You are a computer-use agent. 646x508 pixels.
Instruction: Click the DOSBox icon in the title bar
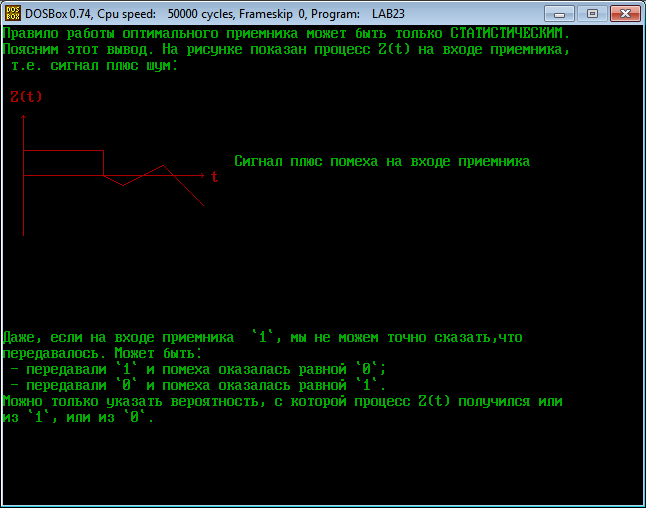(13, 13)
